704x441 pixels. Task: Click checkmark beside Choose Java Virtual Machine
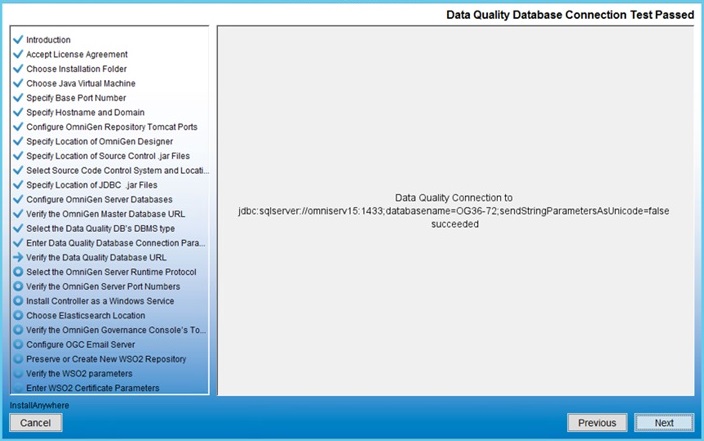pyautogui.click(x=18, y=83)
